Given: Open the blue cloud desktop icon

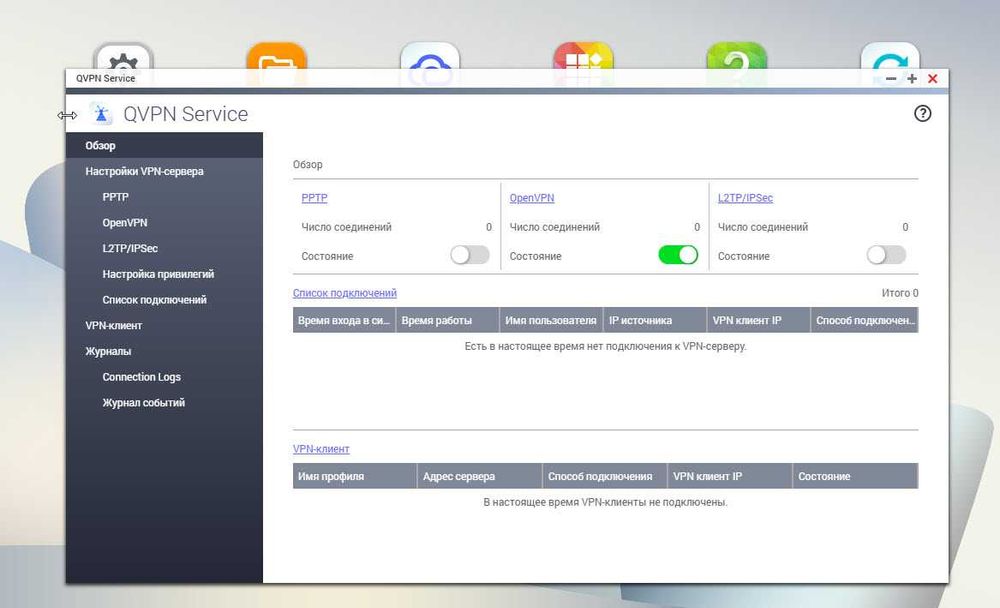Looking at the screenshot, I should coord(430,56).
